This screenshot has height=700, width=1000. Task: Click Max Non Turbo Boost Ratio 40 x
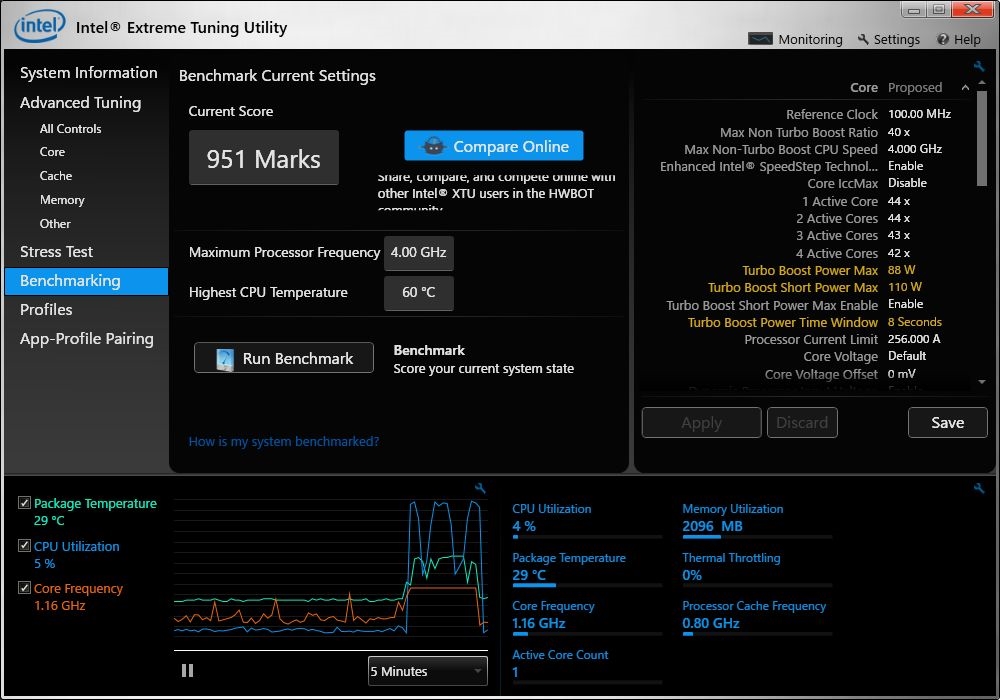point(899,132)
